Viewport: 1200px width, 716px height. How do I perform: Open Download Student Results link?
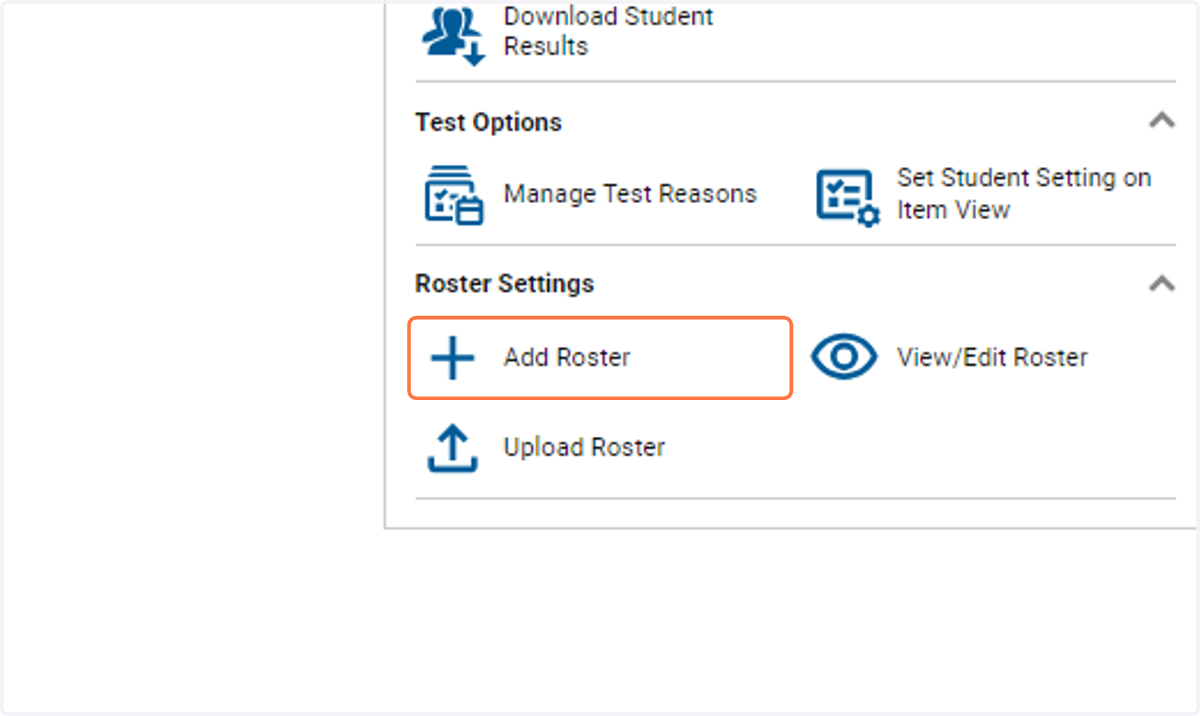(x=608, y=31)
